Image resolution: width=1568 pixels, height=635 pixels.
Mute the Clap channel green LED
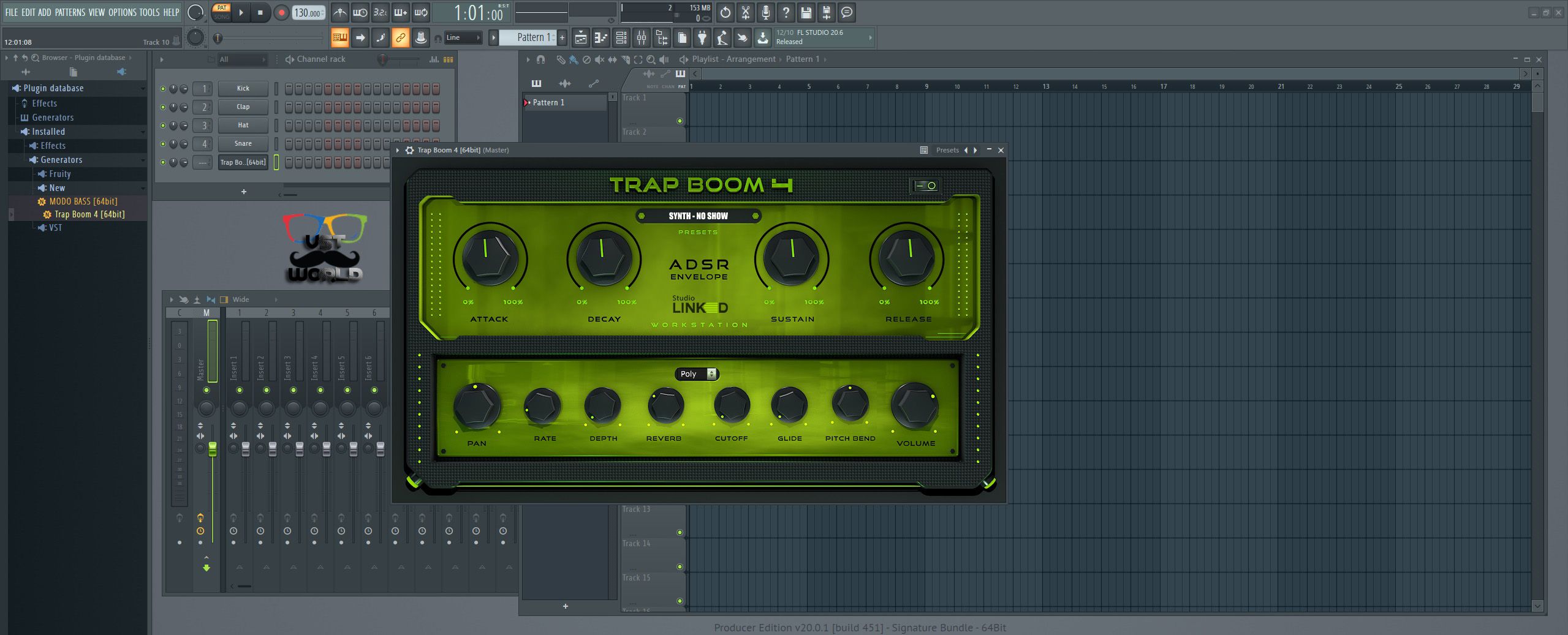pyautogui.click(x=162, y=107)
